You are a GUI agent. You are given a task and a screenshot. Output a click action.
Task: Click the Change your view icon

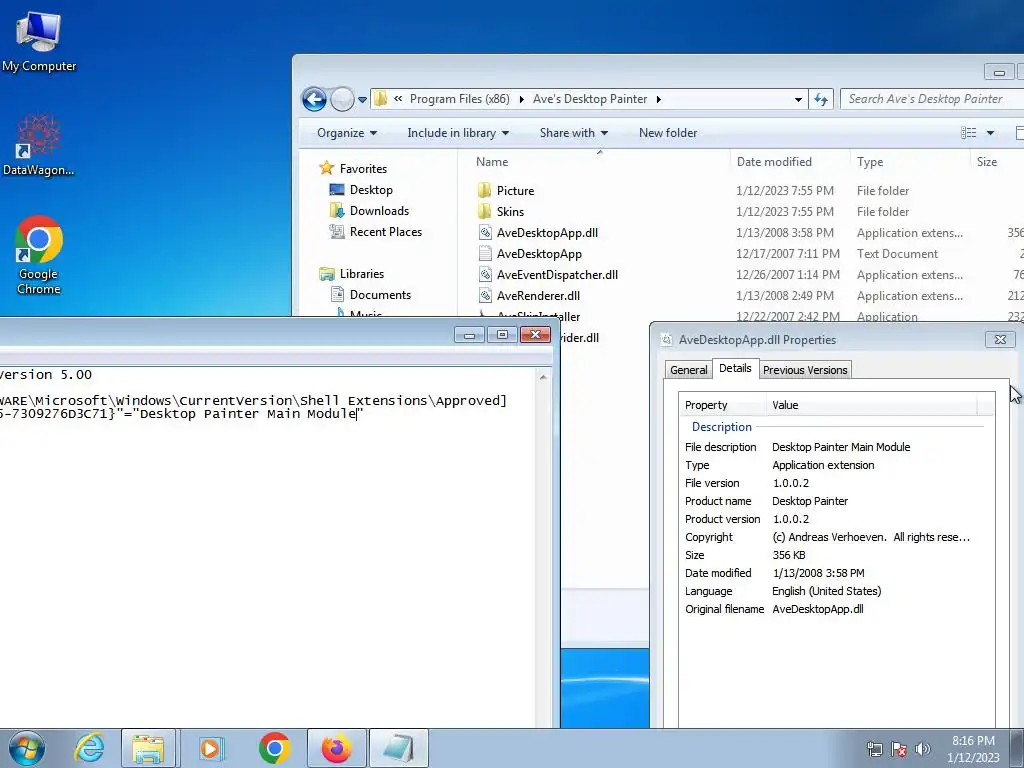click(x=968, y=133)
